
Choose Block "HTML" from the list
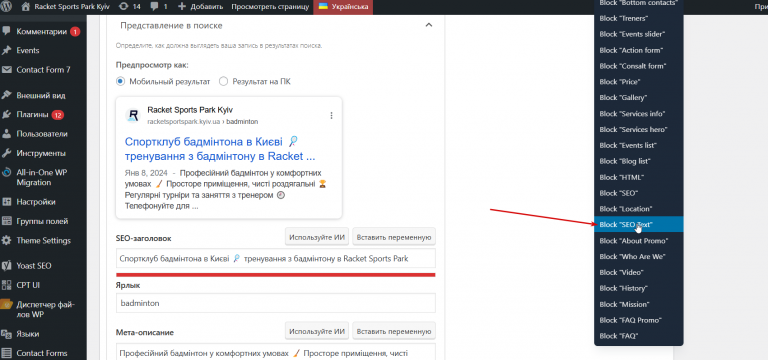639,177
